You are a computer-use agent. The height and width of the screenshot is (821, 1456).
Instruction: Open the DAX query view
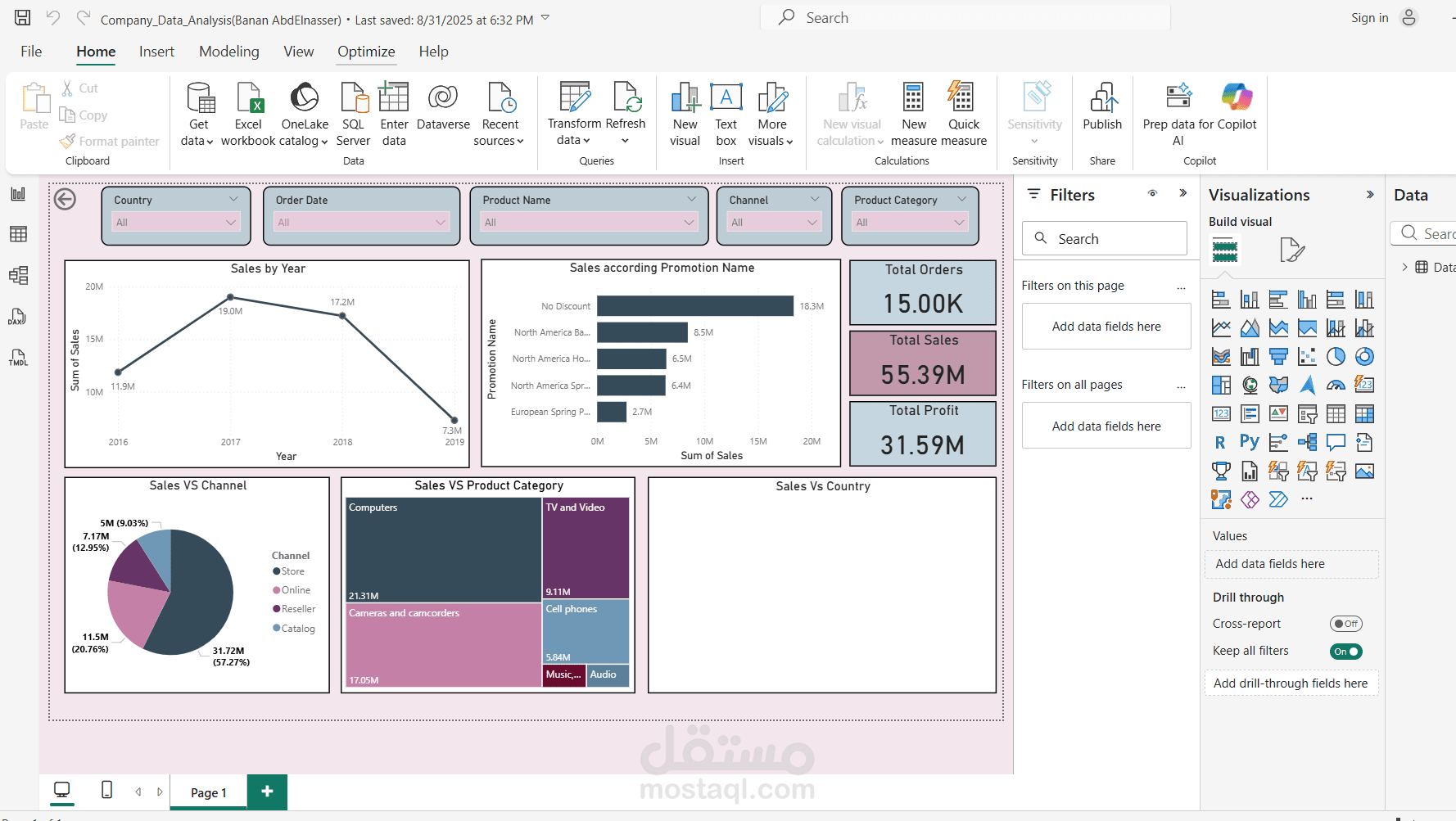pyautogui.click(x=18, y=318)
